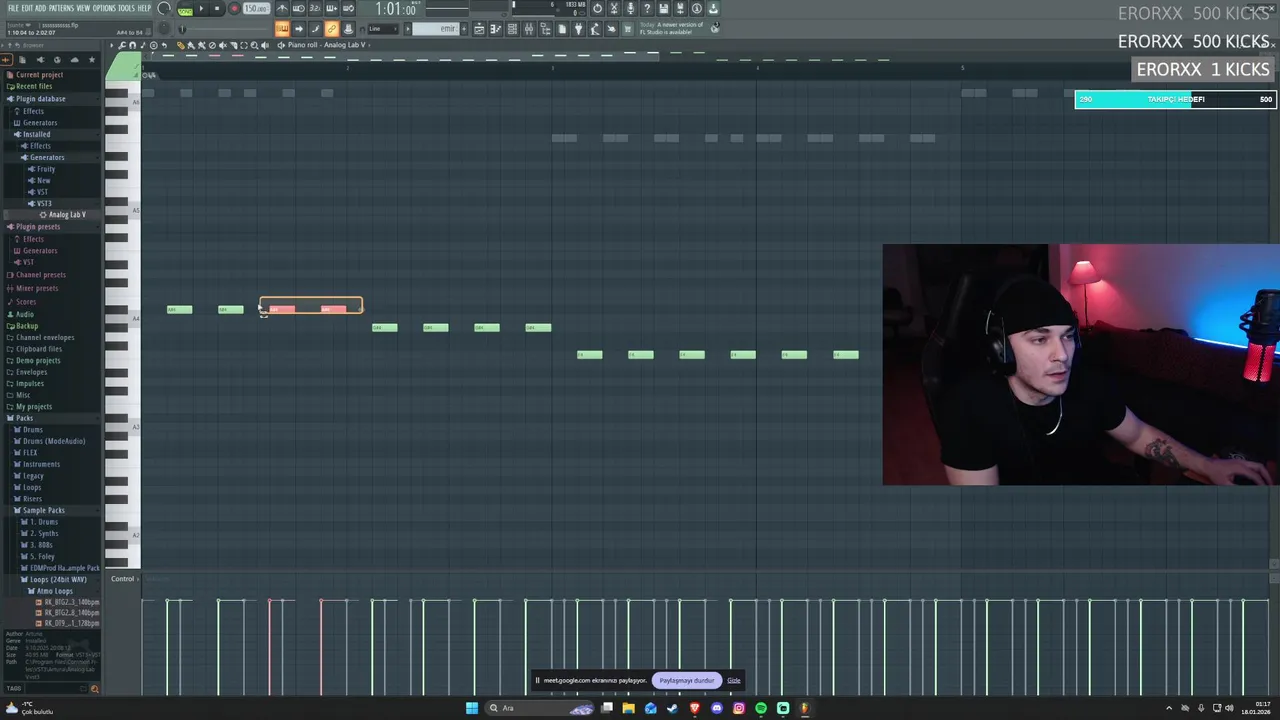Screen dimensions: 1280x720
Task: Select the piano roll draw pencil tool
Action: (x=181, y=45)
